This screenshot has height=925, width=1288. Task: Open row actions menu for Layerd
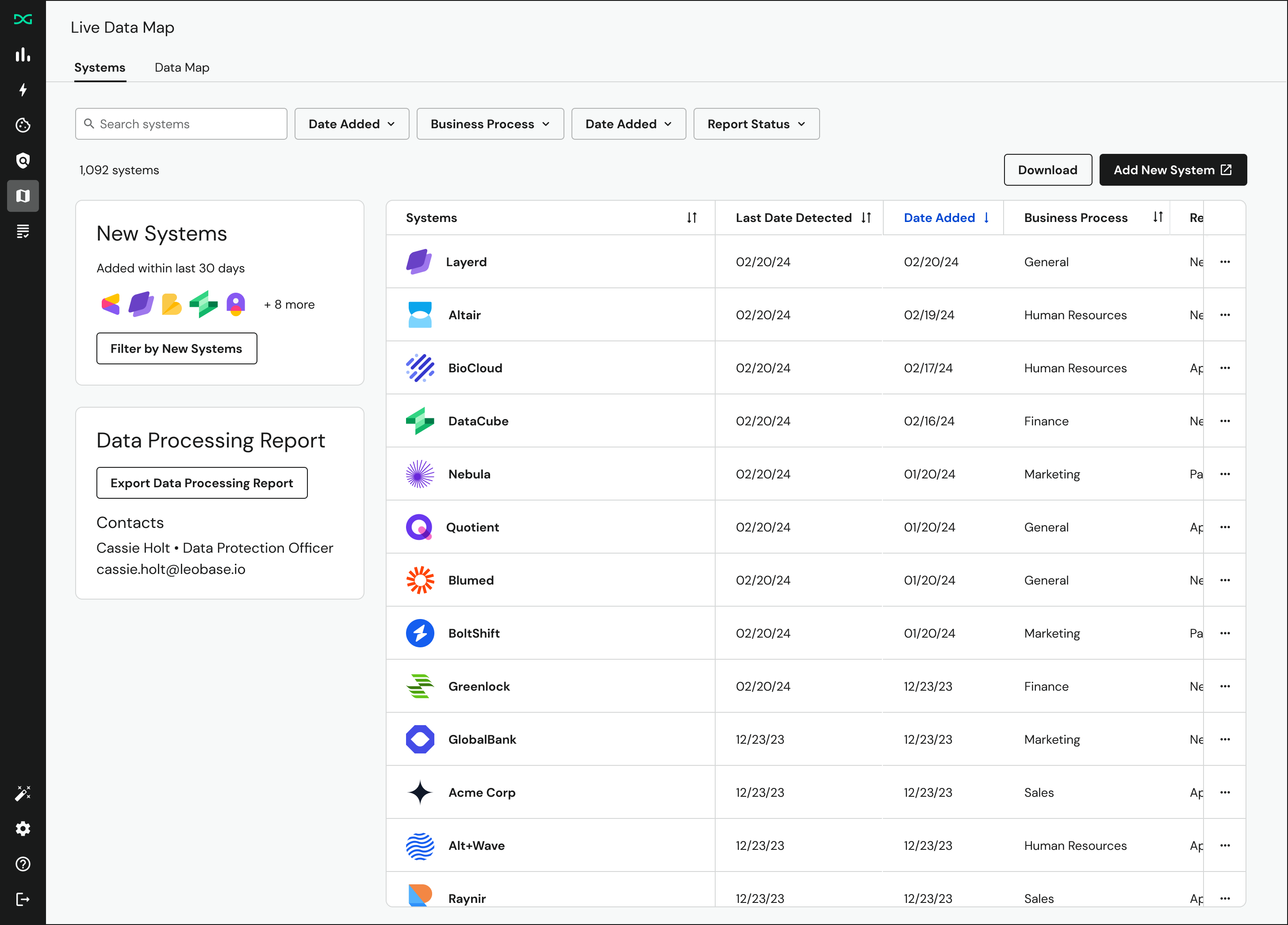(x=1225, y=262)
